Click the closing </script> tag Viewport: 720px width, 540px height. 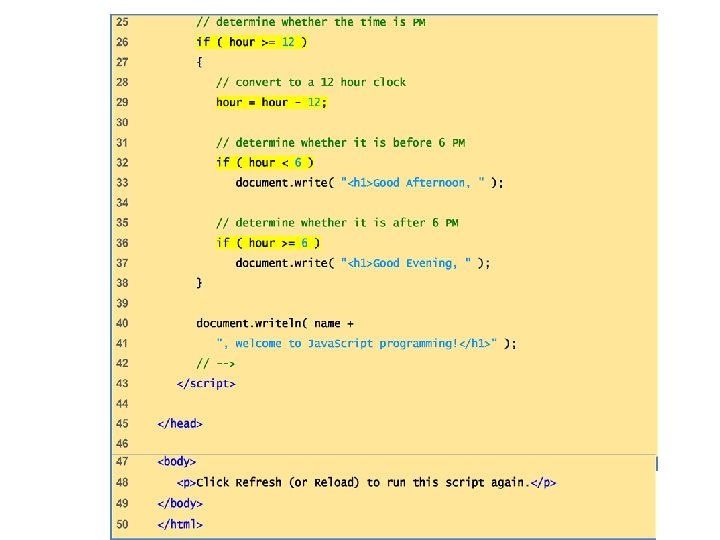point(206,384)
